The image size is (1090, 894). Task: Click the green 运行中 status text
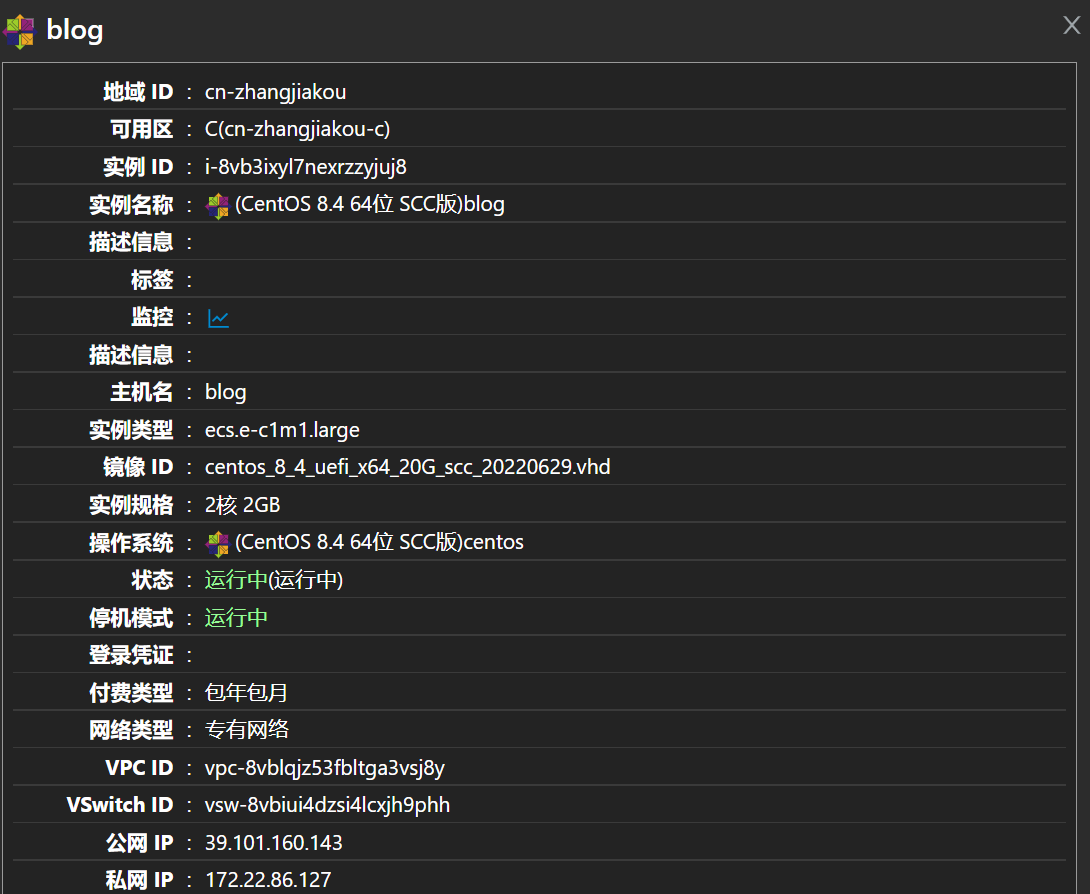236,580
